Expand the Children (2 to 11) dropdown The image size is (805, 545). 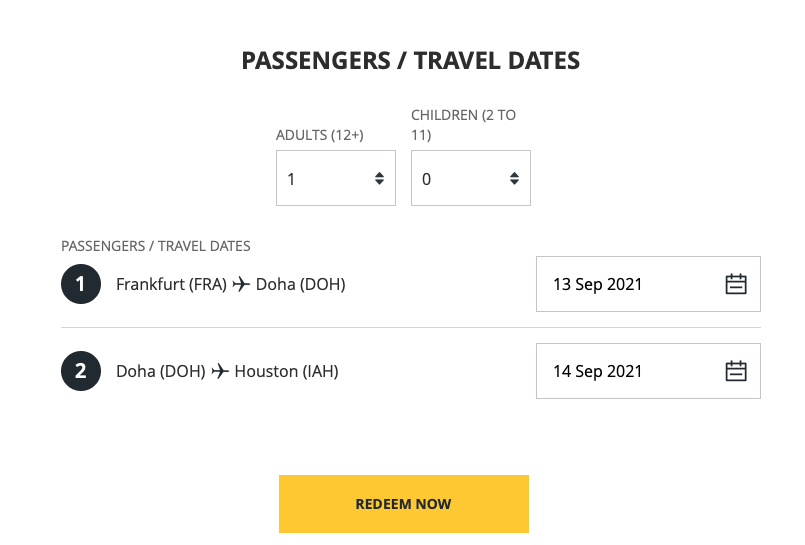click(470, 179)
